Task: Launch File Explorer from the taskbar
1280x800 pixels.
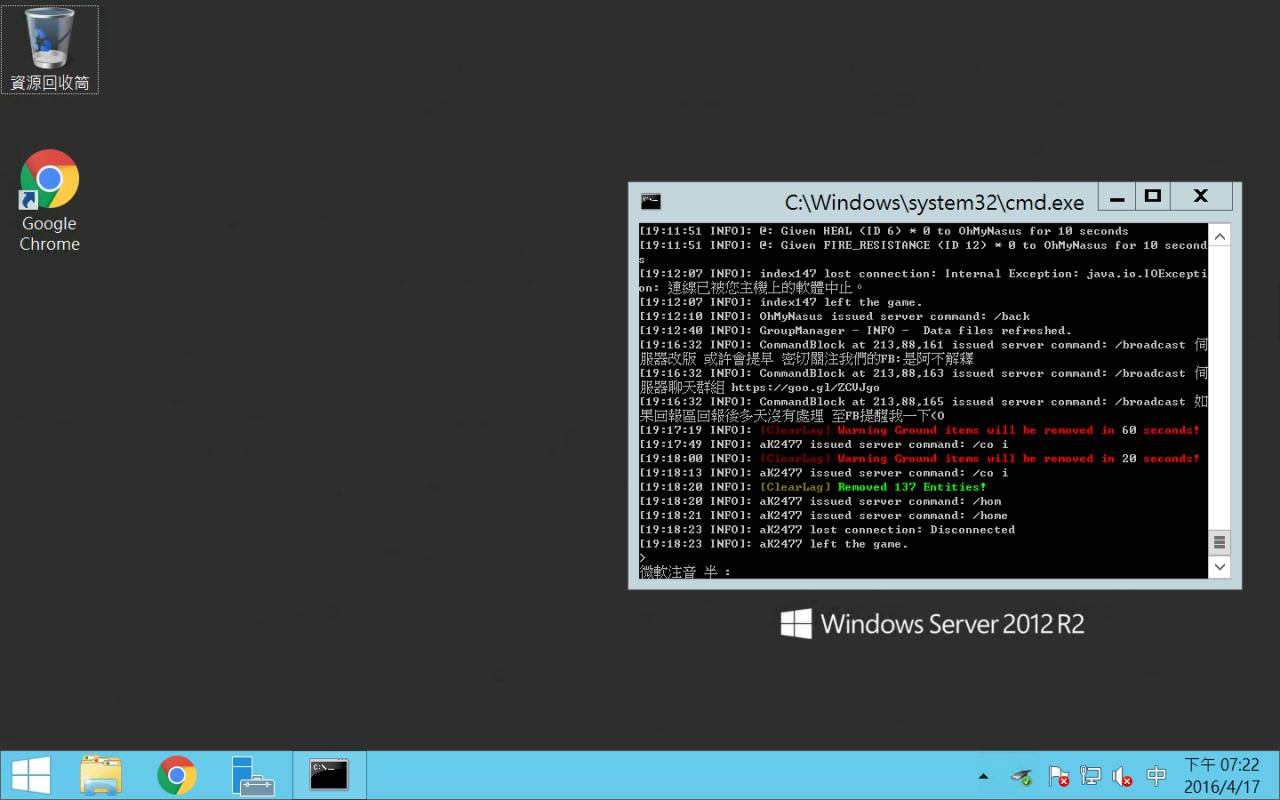Action: (x=100, y=775)
